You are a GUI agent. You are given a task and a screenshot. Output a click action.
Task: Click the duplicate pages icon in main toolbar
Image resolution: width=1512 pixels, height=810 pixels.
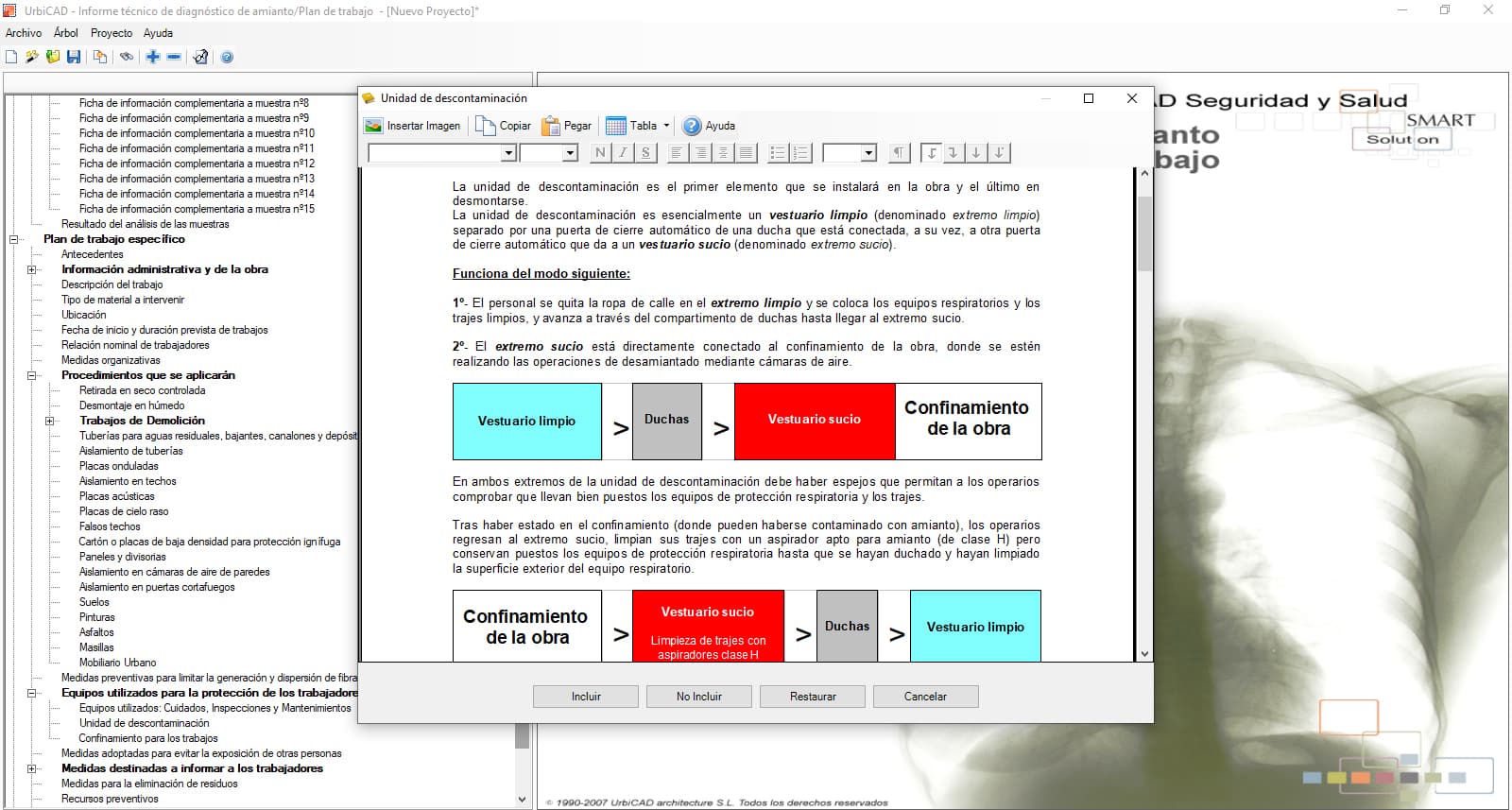point(100,57)
